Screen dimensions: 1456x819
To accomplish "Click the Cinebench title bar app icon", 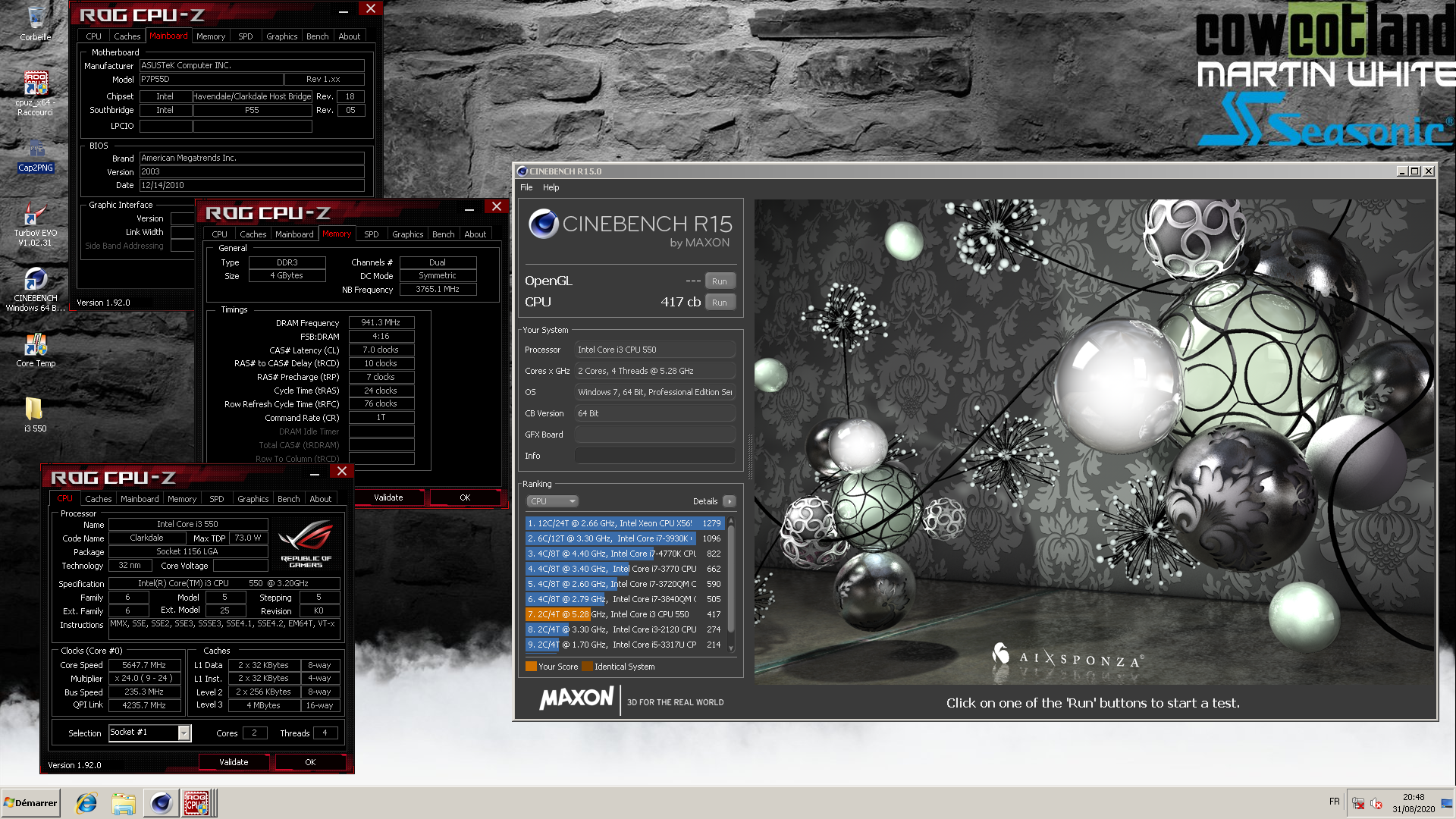I will (x=522, y=171).
